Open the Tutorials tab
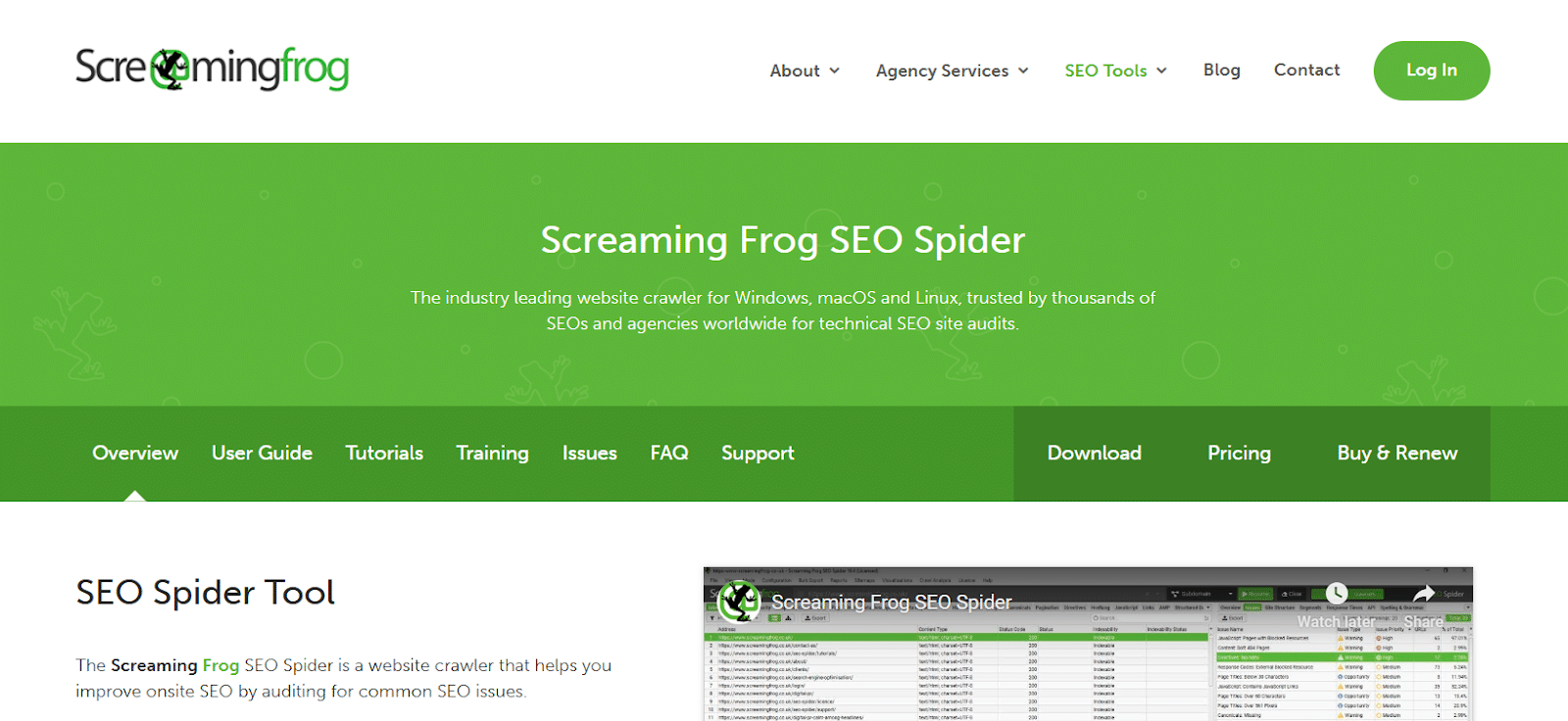Screen dimensions: 1568x721 [x=384, y=453]
